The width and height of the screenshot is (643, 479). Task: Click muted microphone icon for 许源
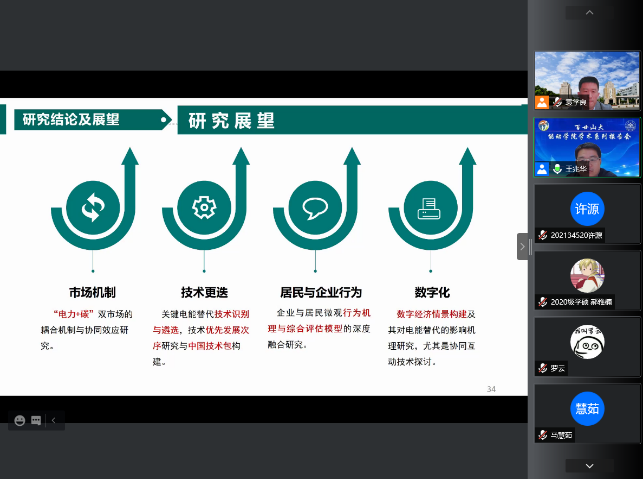click(541, 235)
